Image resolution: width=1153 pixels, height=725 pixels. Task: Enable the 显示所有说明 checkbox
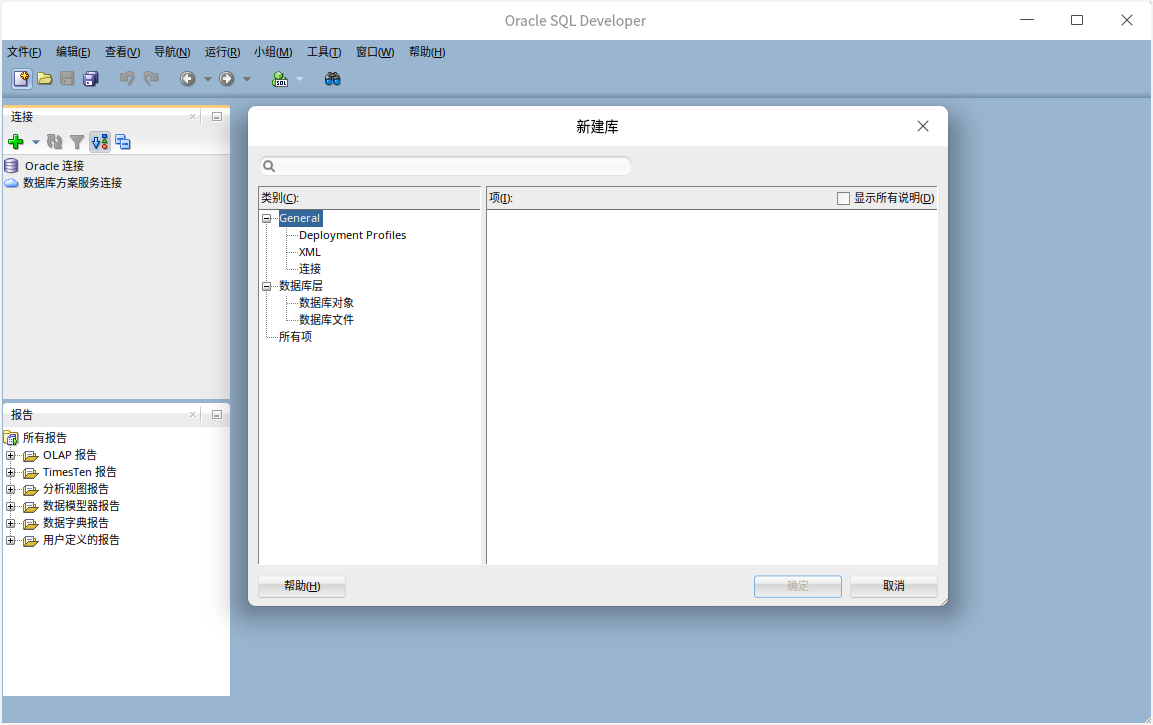click(843, 199)
